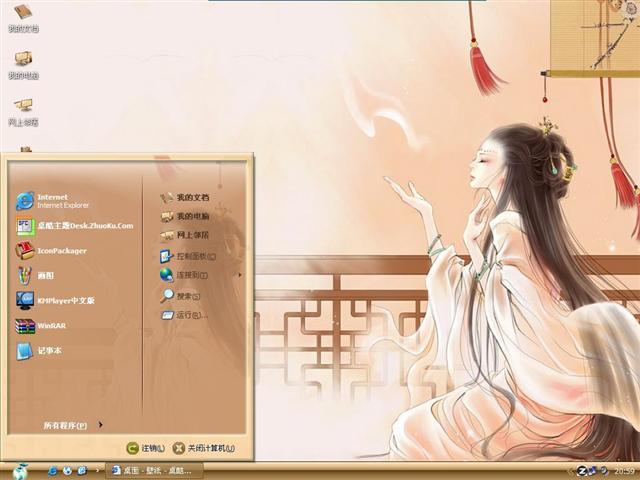Open 记事本 notepad in the Start menu
Viewport: 640px width, 480px height.
[39, 351]
